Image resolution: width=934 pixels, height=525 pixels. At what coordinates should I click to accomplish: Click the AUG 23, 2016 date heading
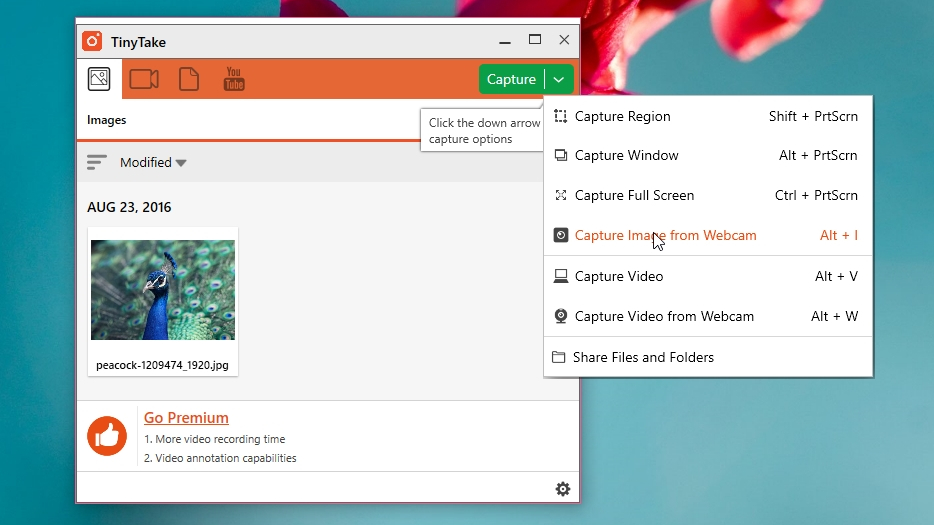pos(129,207)
